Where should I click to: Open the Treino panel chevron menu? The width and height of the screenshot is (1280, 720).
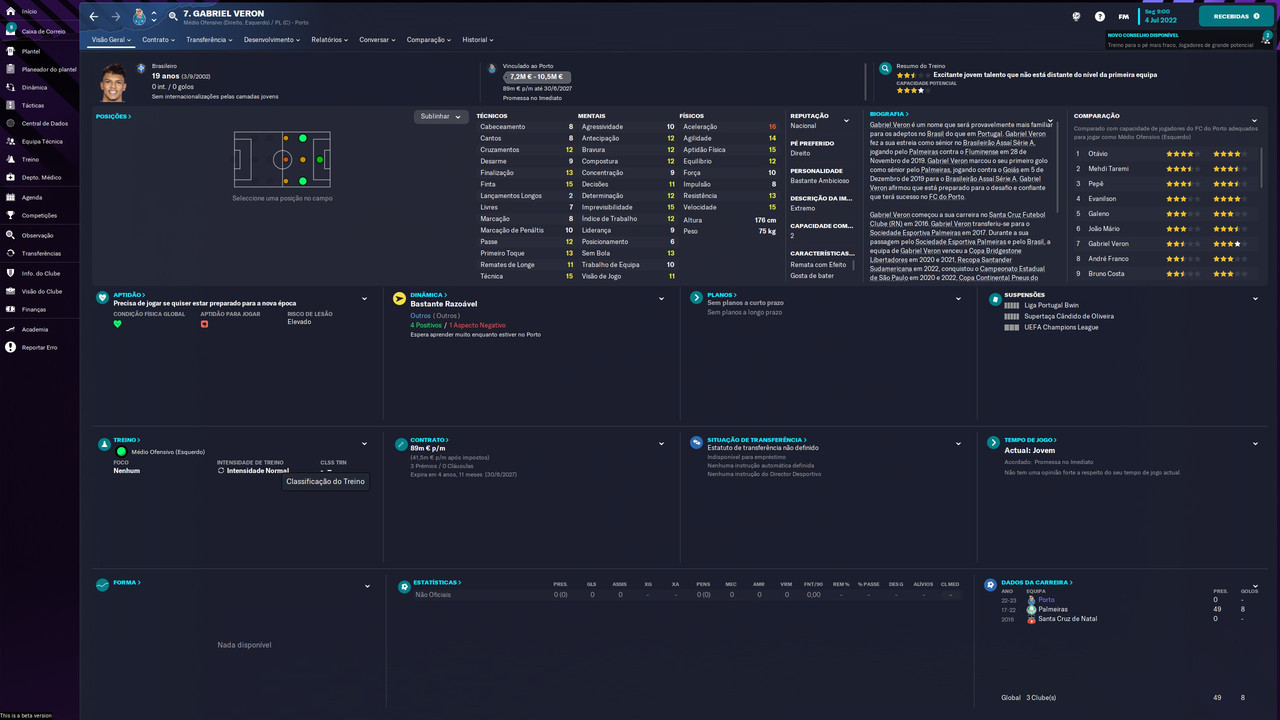[x=365, y=443]
